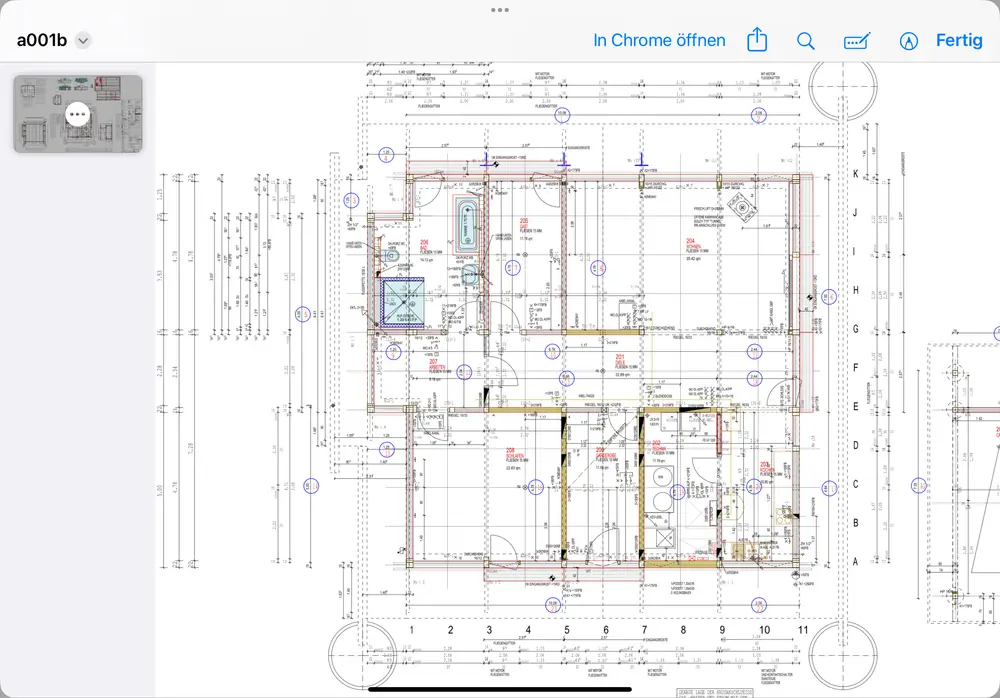The image size is (1000, 698).
Task: Select the a001b page thumbnail in sidebar
Action: 78,114
